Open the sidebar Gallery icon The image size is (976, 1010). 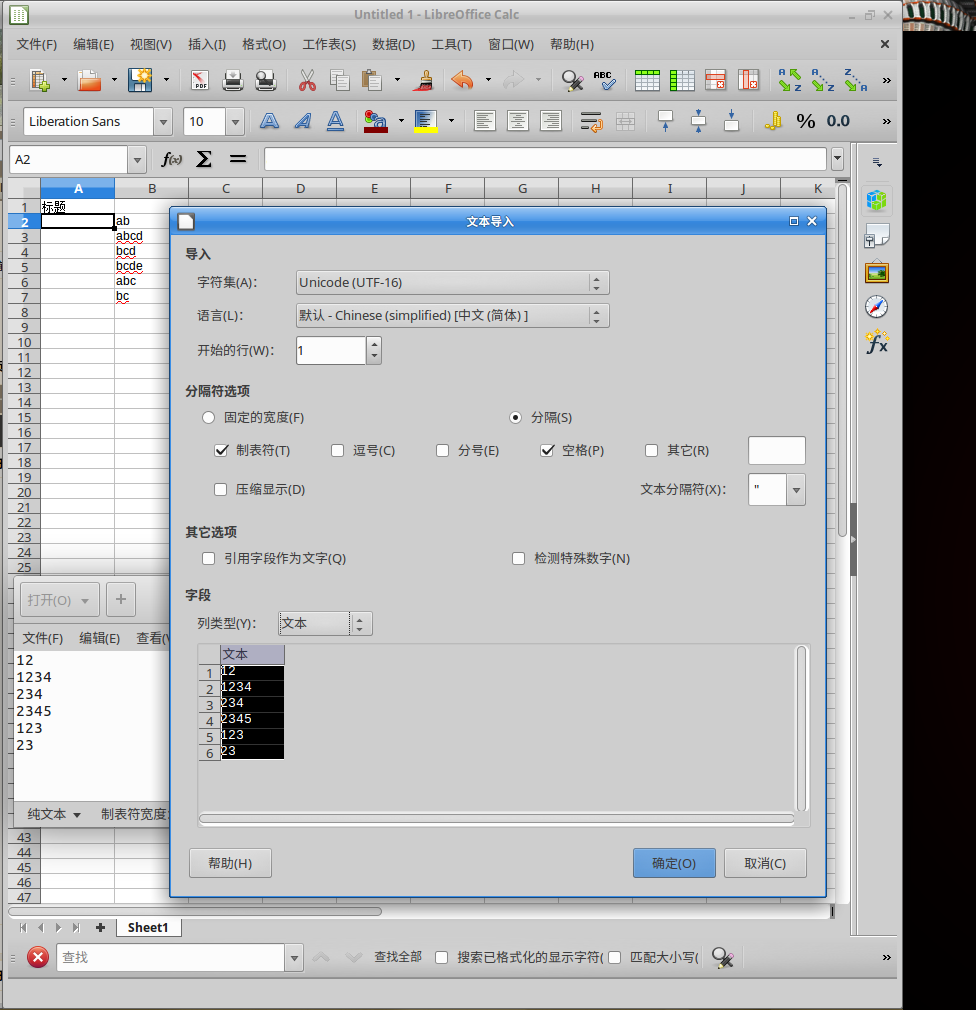pyautogui.click(x=877, y=273)
